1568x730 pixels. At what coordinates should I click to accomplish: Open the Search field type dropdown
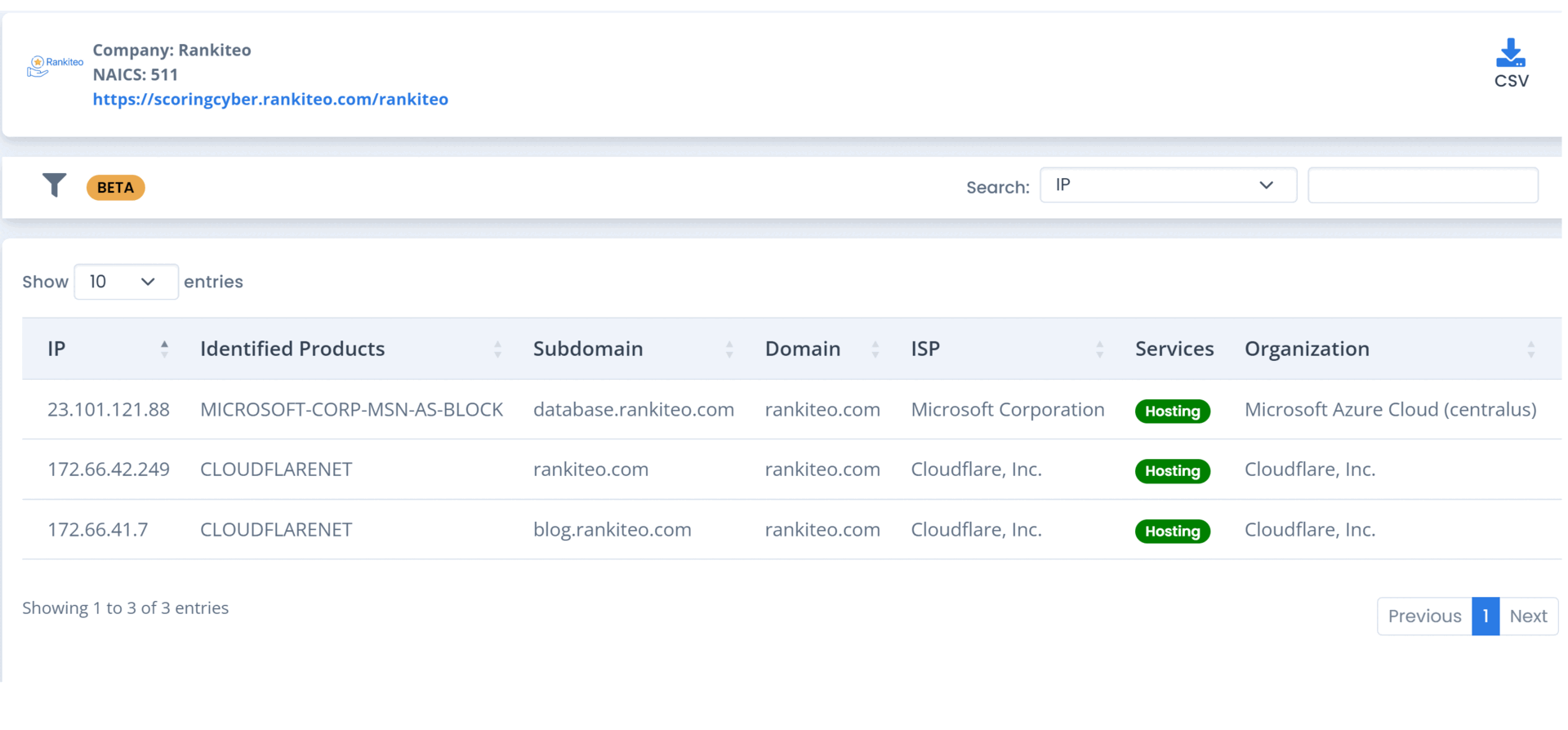pyautogui.click(x=1167, y=185)
